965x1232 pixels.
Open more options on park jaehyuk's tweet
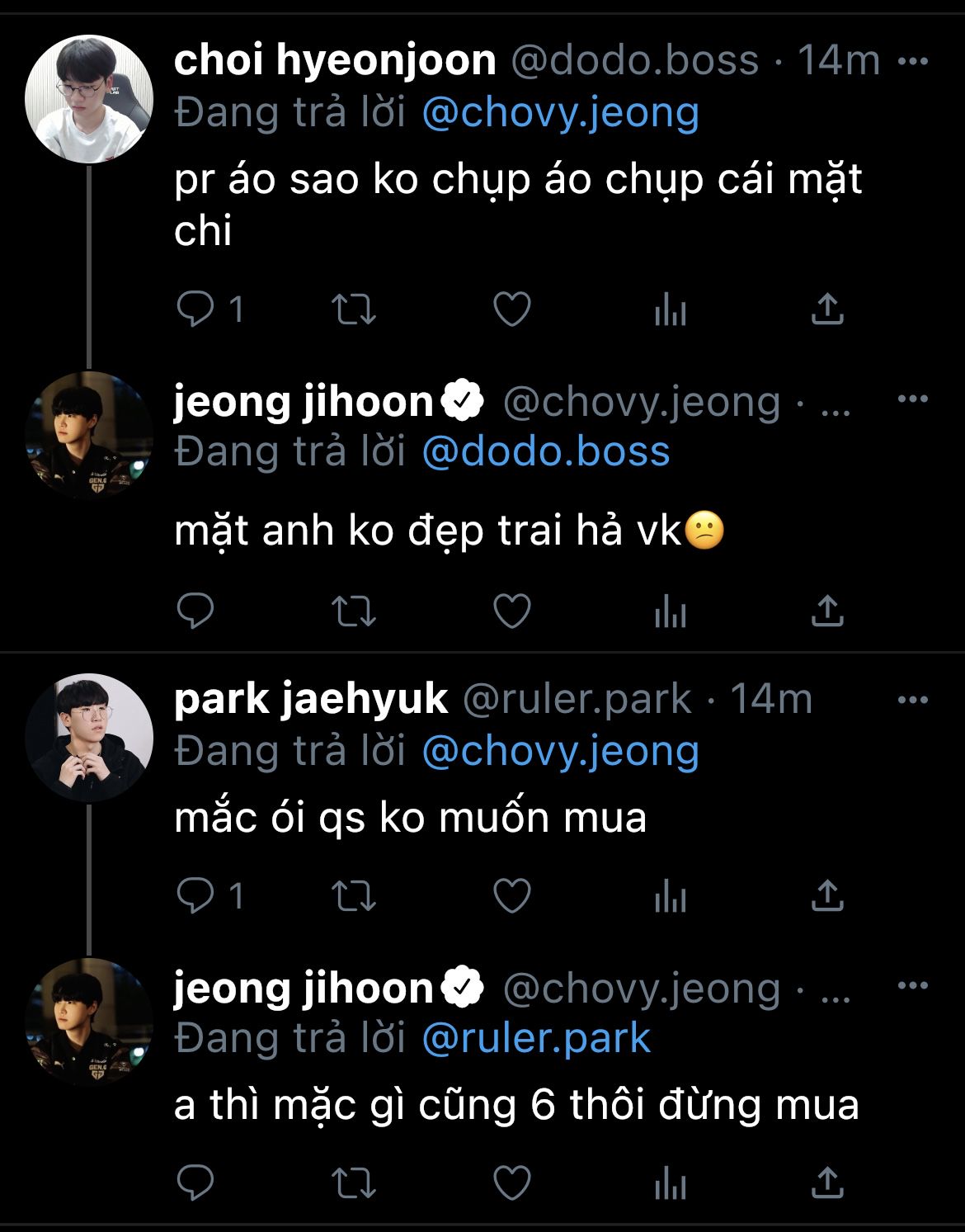point(912,700)
